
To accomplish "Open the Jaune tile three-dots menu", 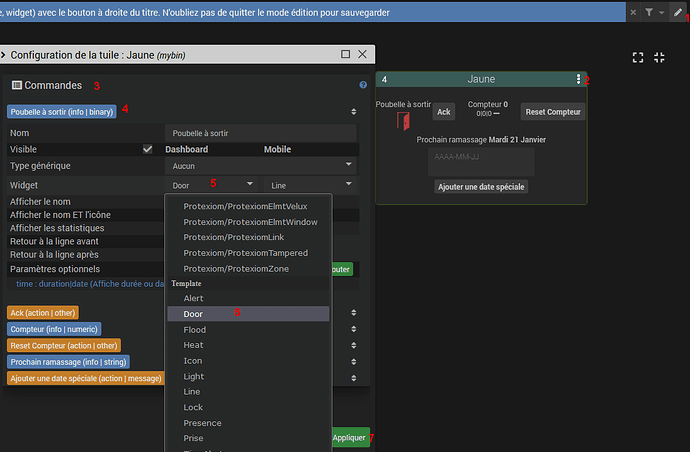I will [x=578, y=79].
